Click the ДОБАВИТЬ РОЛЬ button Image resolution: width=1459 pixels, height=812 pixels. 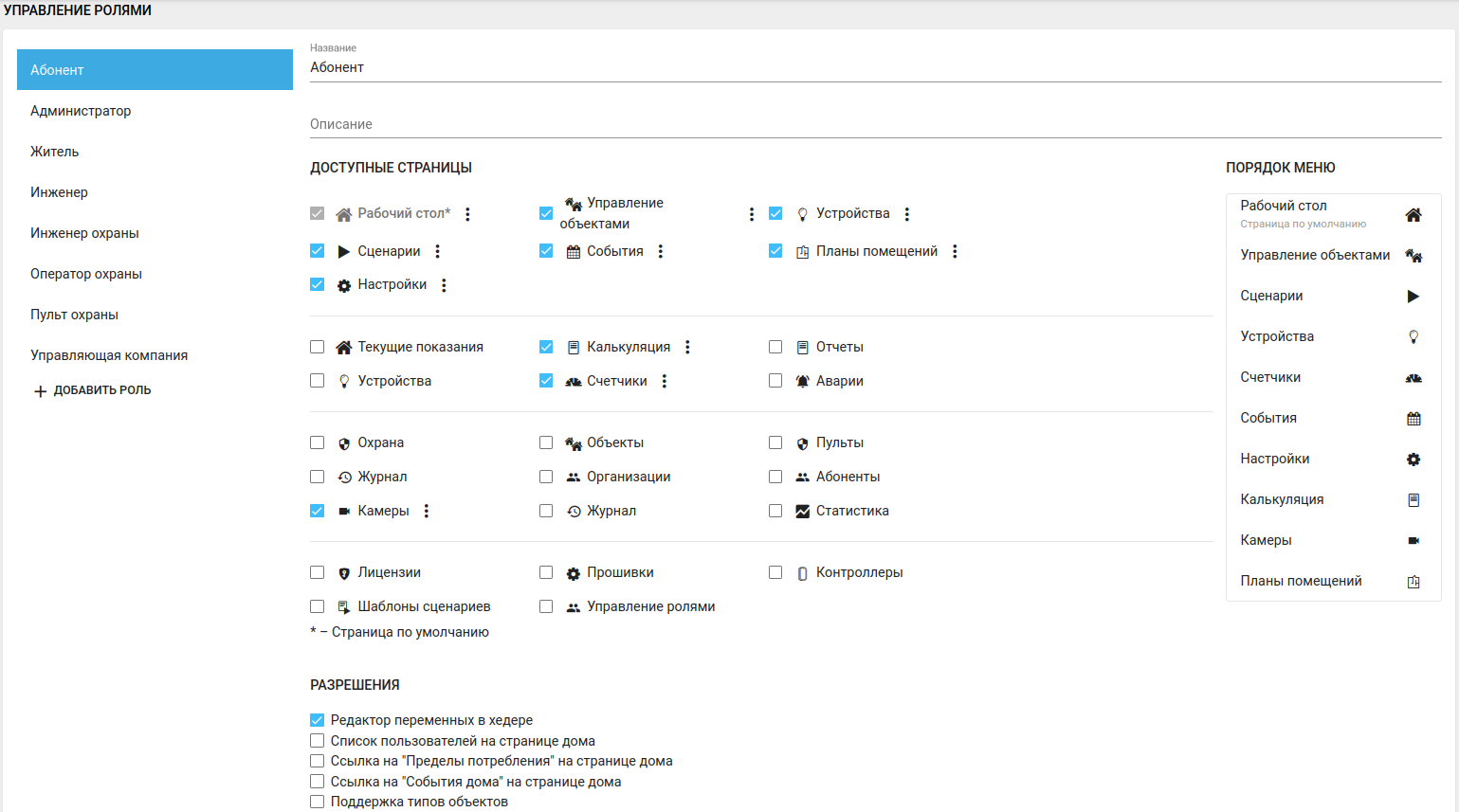[x=93, y=390]
